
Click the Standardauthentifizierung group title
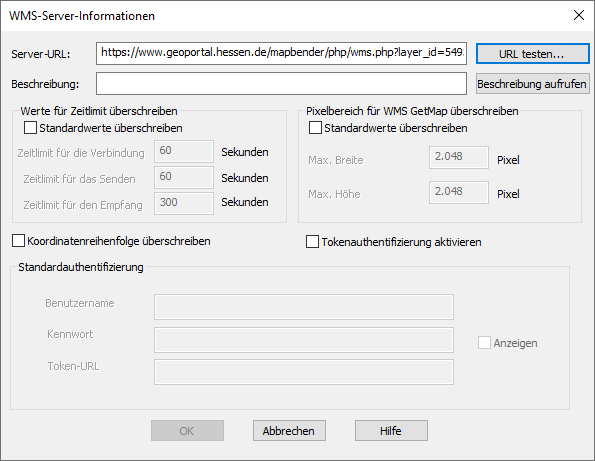(81, 267)
